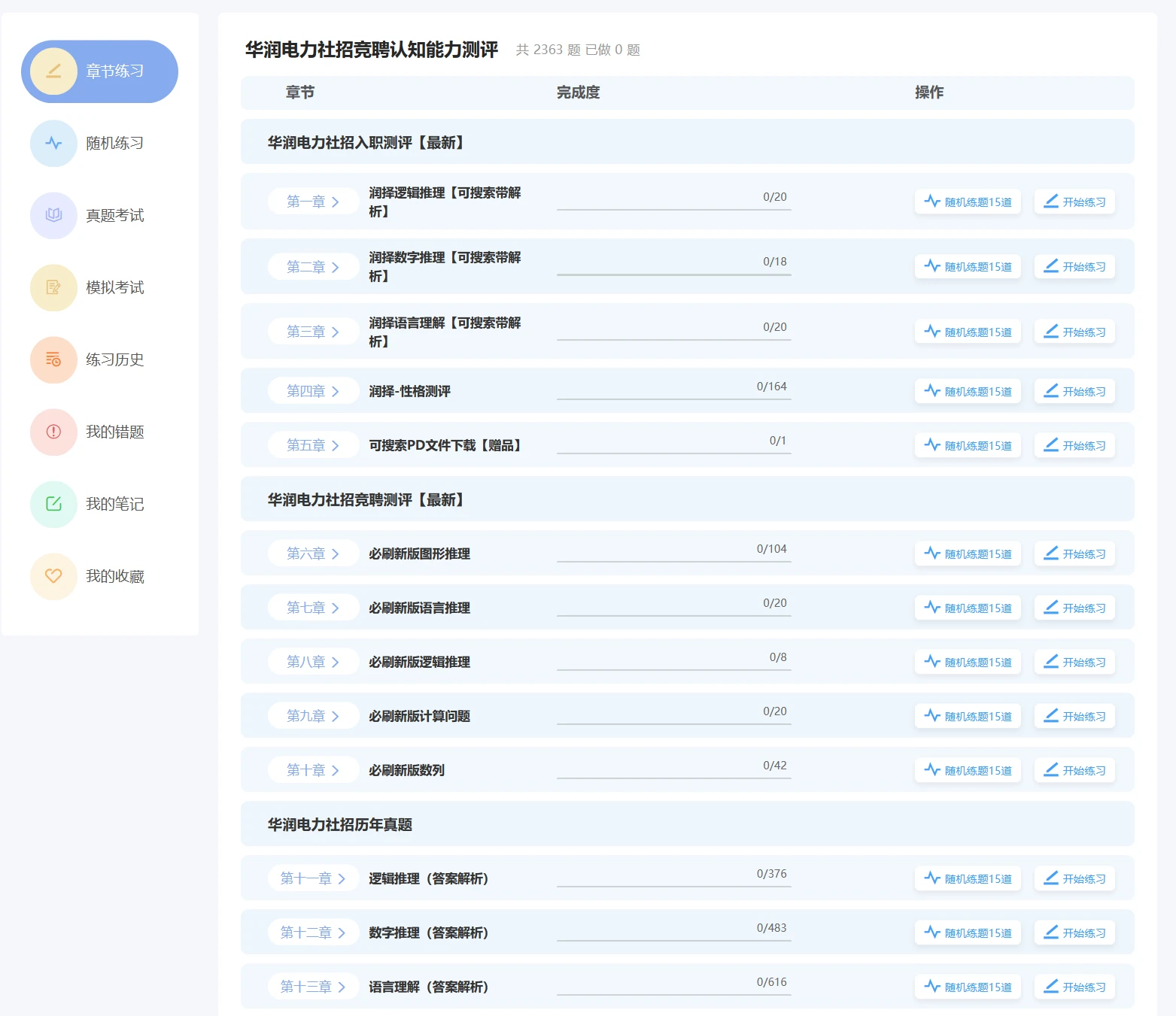The image size is (1176, 1016).
Task: Click 开始练习 for 润择-性格测评
Action: [x=1074, y=391]
